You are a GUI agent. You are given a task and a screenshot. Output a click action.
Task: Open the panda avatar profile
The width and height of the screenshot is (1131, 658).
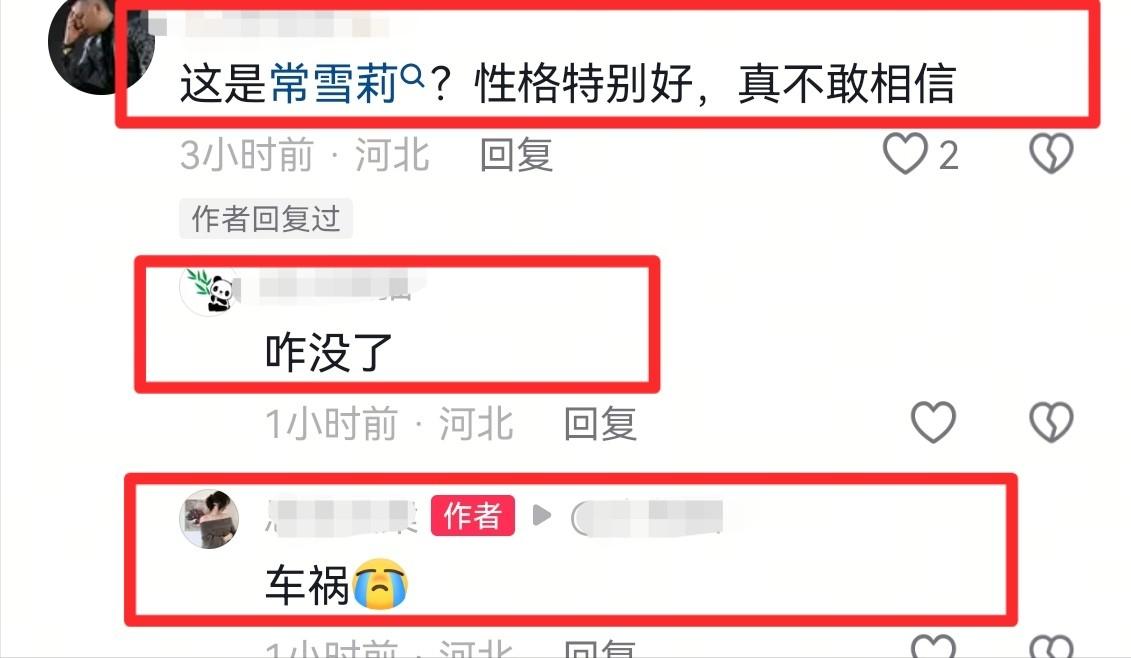pos(209,289)
